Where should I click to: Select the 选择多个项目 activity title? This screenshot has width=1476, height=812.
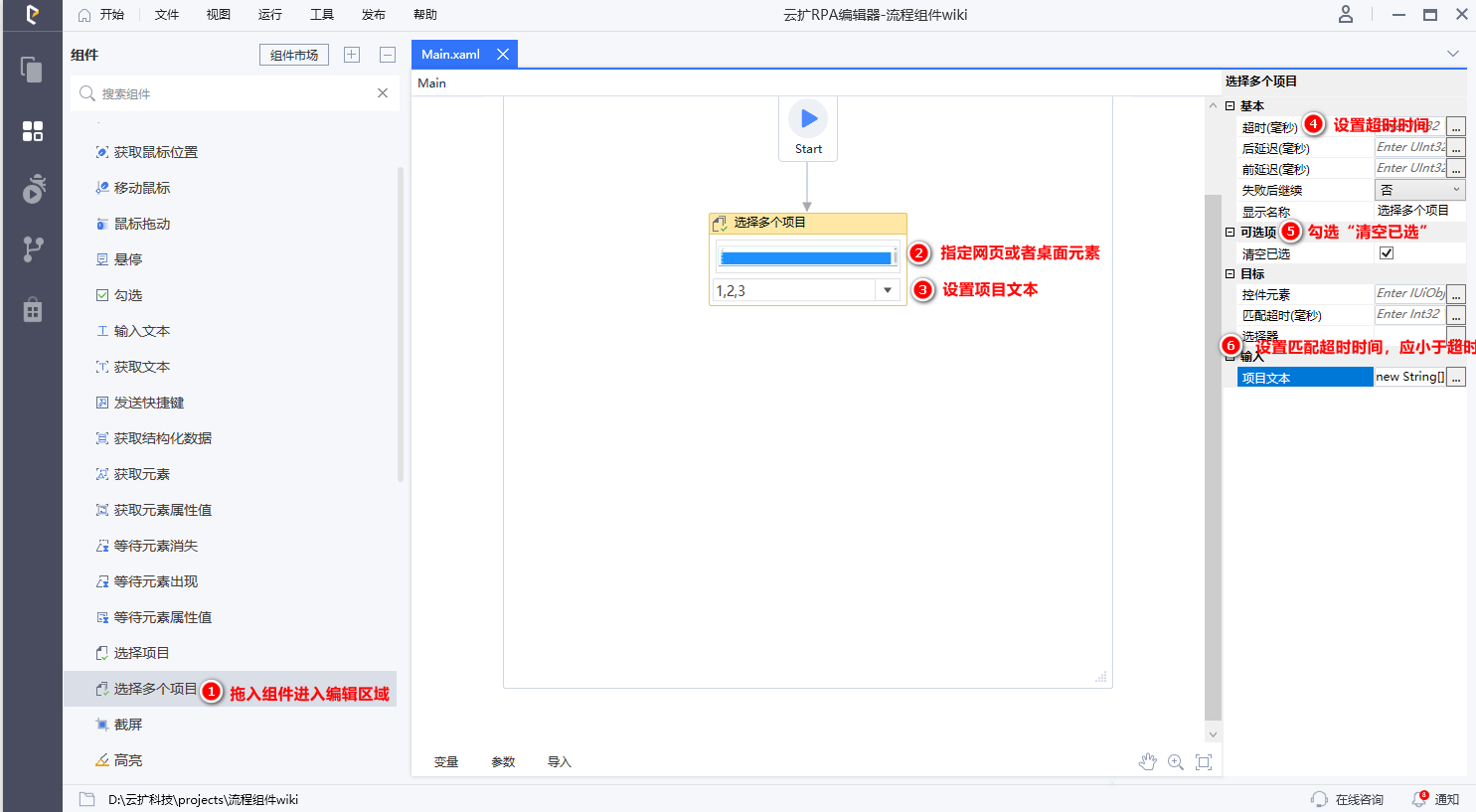[770, 223]
